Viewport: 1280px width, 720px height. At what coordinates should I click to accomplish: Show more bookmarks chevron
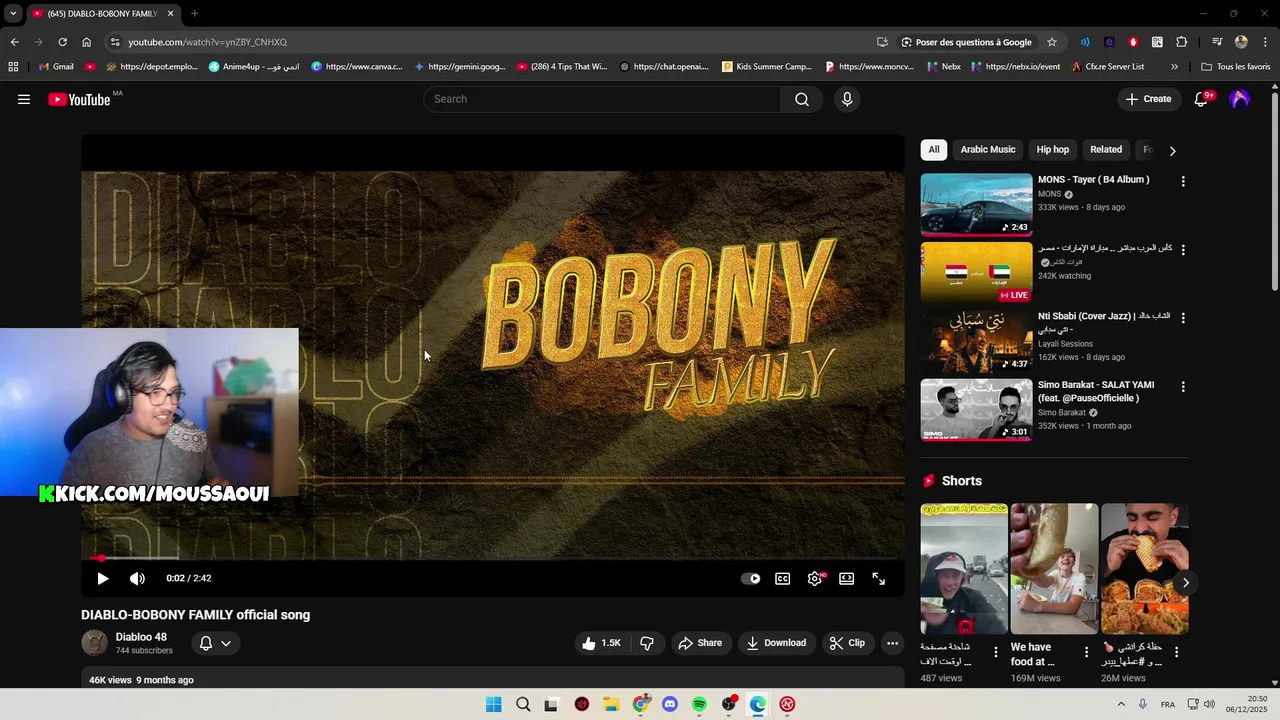click(1174, 67)
